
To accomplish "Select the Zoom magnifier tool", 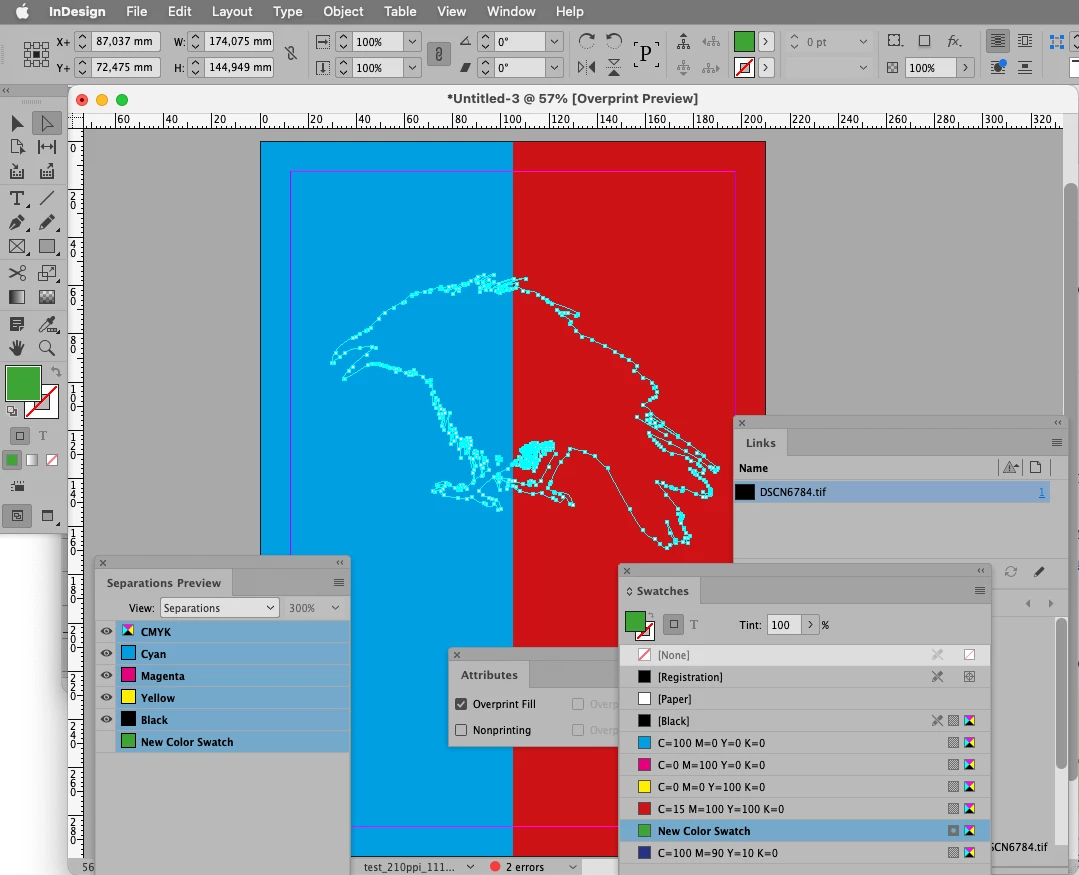I will 47,348.
